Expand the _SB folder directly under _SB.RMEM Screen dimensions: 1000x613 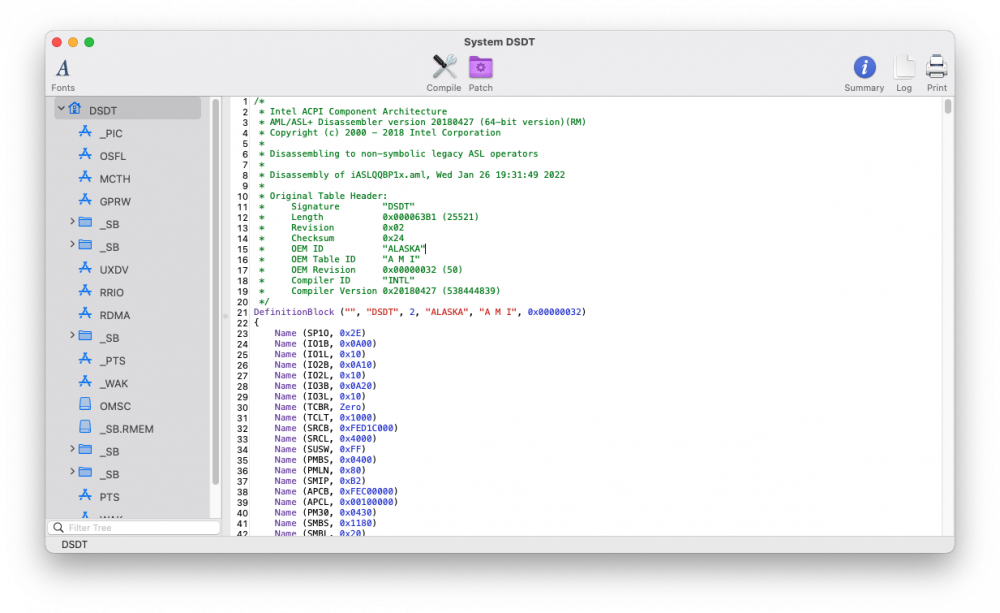(72, 450)
